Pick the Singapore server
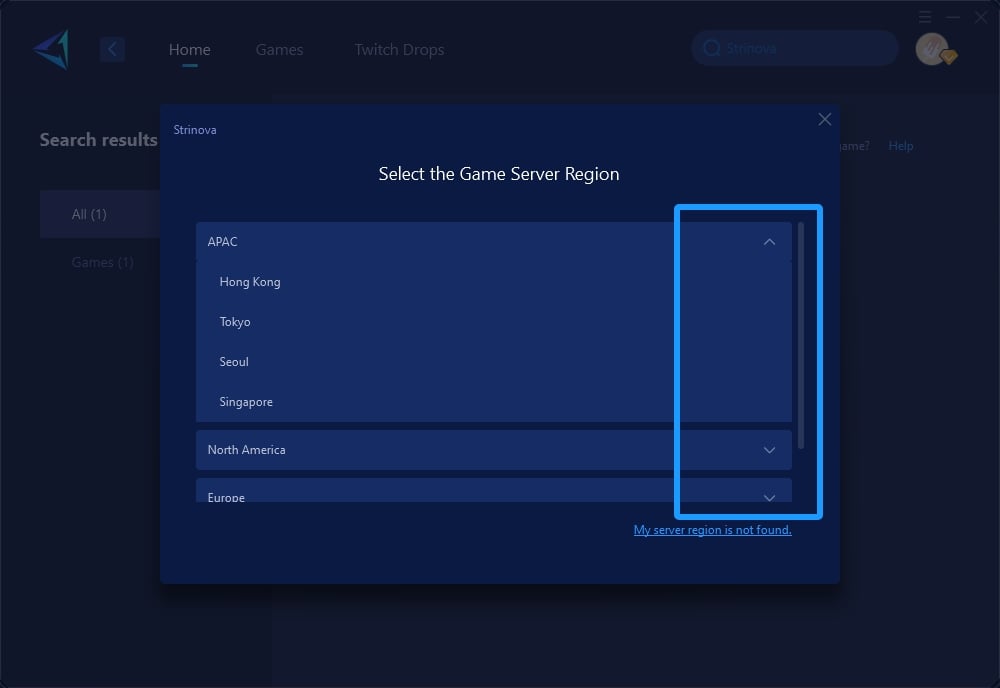Viewport: 1000px width, 688px height. [x=494, y=402]
